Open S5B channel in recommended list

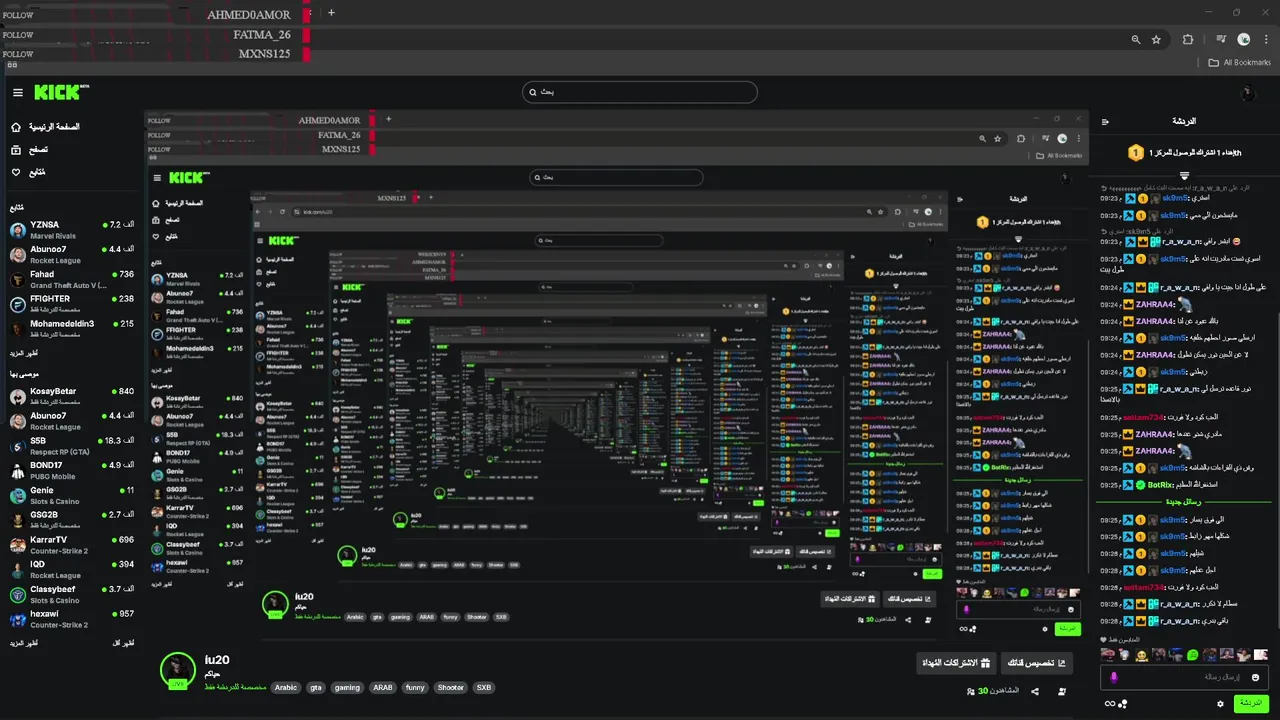(72, 446)
